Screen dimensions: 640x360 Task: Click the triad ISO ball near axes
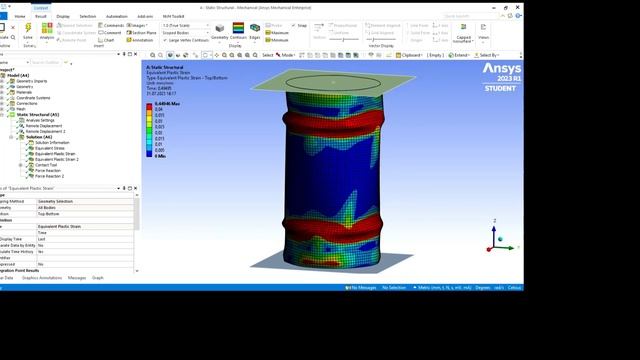coord(500,239)
